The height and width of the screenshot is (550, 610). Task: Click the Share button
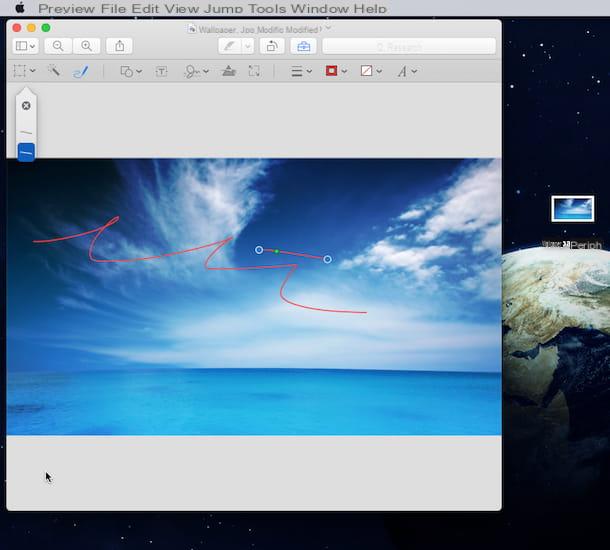119,46
